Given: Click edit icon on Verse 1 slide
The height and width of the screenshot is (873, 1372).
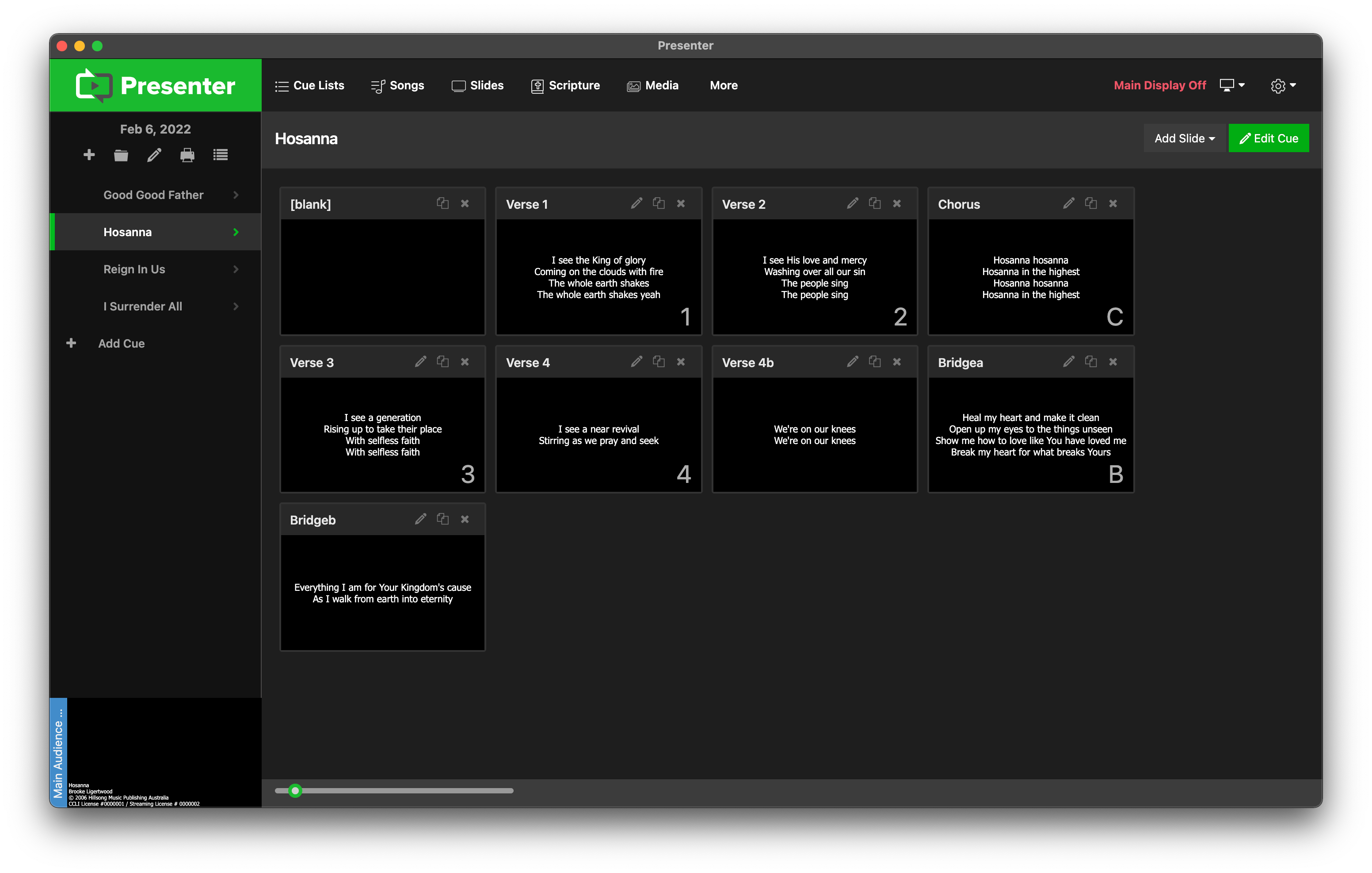Looking at the screenshot, I should point(636,204).
